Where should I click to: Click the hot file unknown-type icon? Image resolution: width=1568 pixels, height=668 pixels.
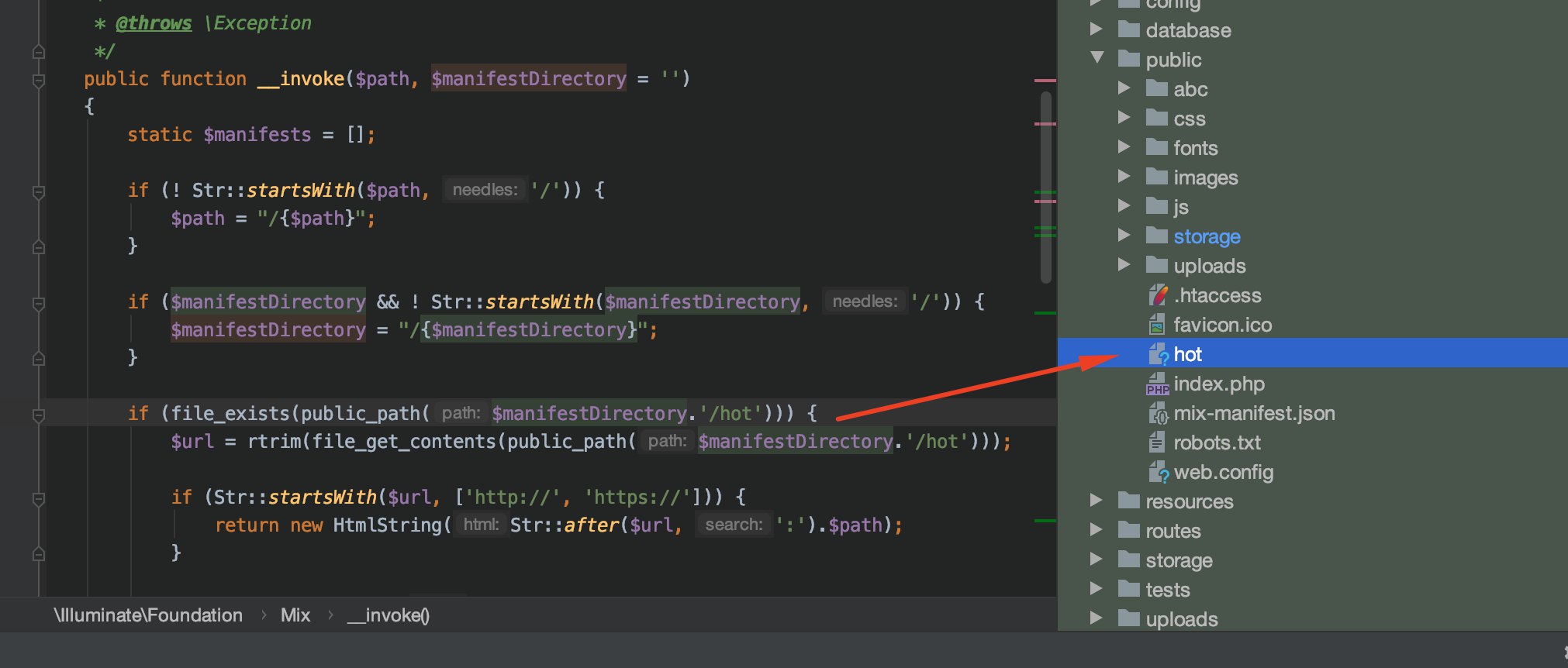pyautogui.click(x=1158, y=354)
